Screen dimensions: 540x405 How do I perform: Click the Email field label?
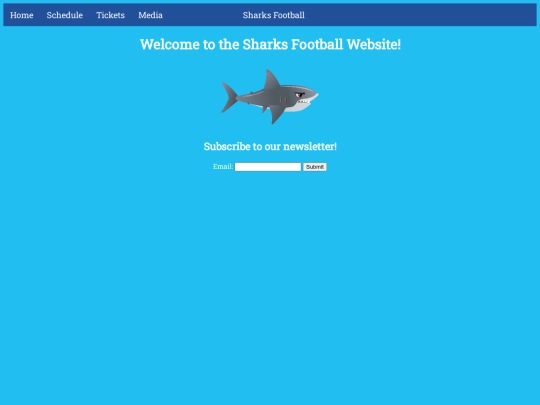click(223, 167)
